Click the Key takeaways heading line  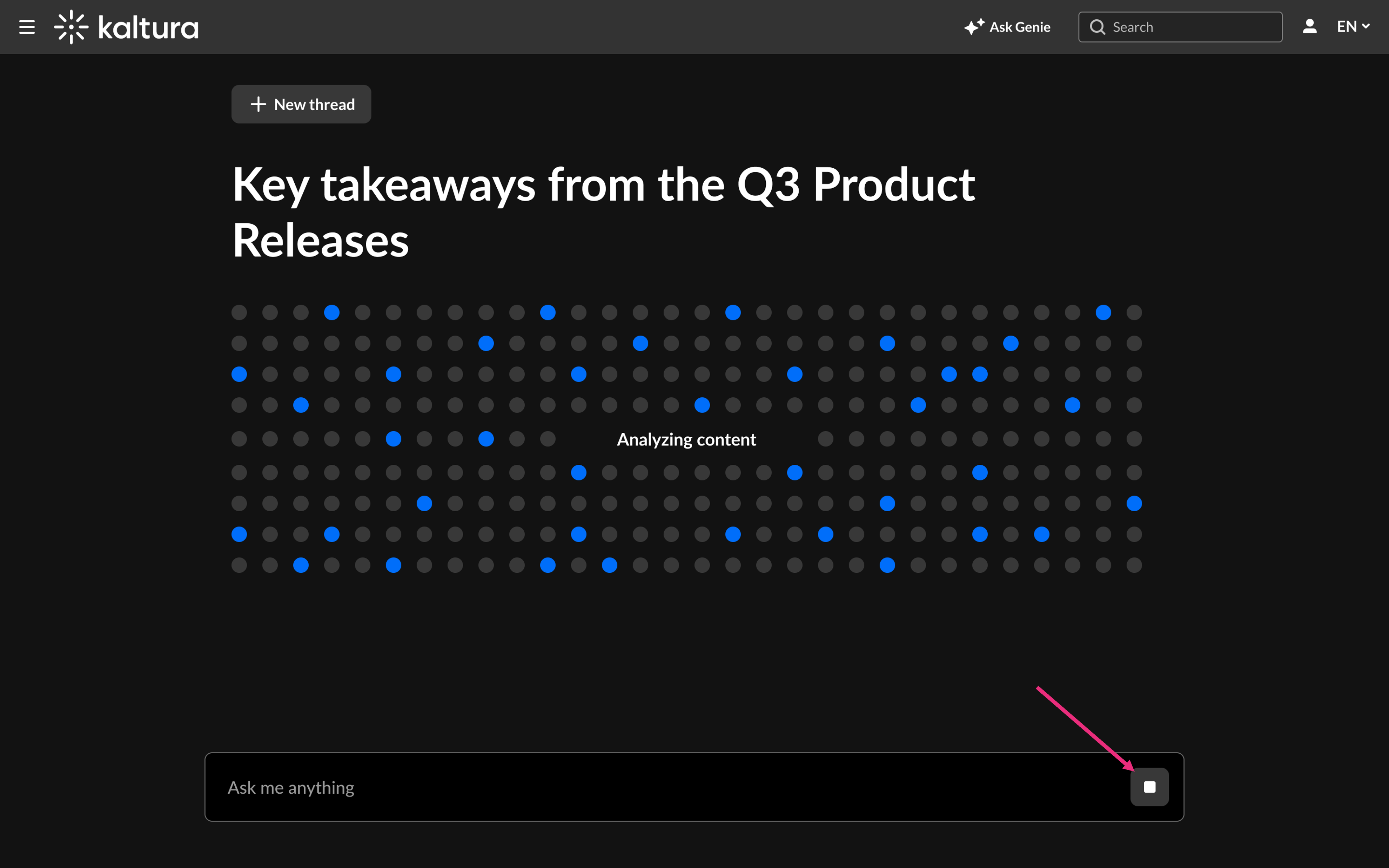coord(603,185)
